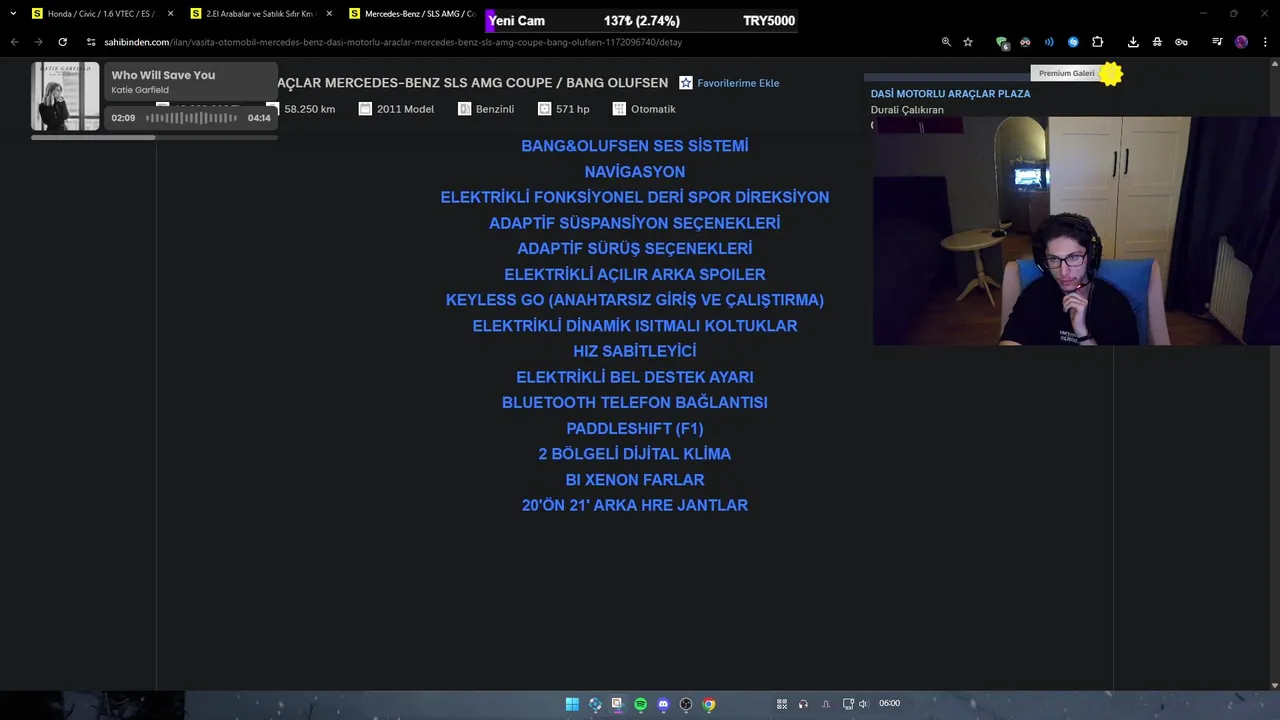Open the green shield extension with badge

pyautogui.click(x=1002, y=42)
